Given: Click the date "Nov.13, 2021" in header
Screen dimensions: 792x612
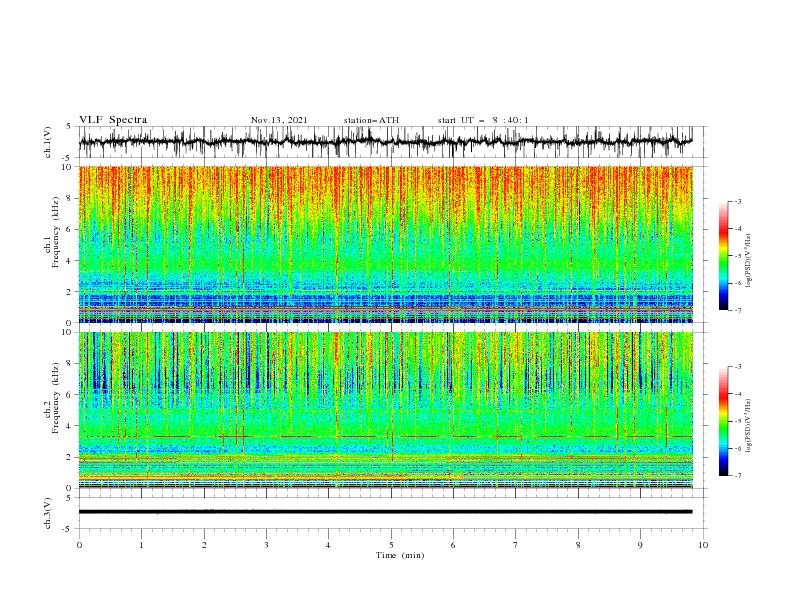Looking at the screenshot, I should point(279,120).
